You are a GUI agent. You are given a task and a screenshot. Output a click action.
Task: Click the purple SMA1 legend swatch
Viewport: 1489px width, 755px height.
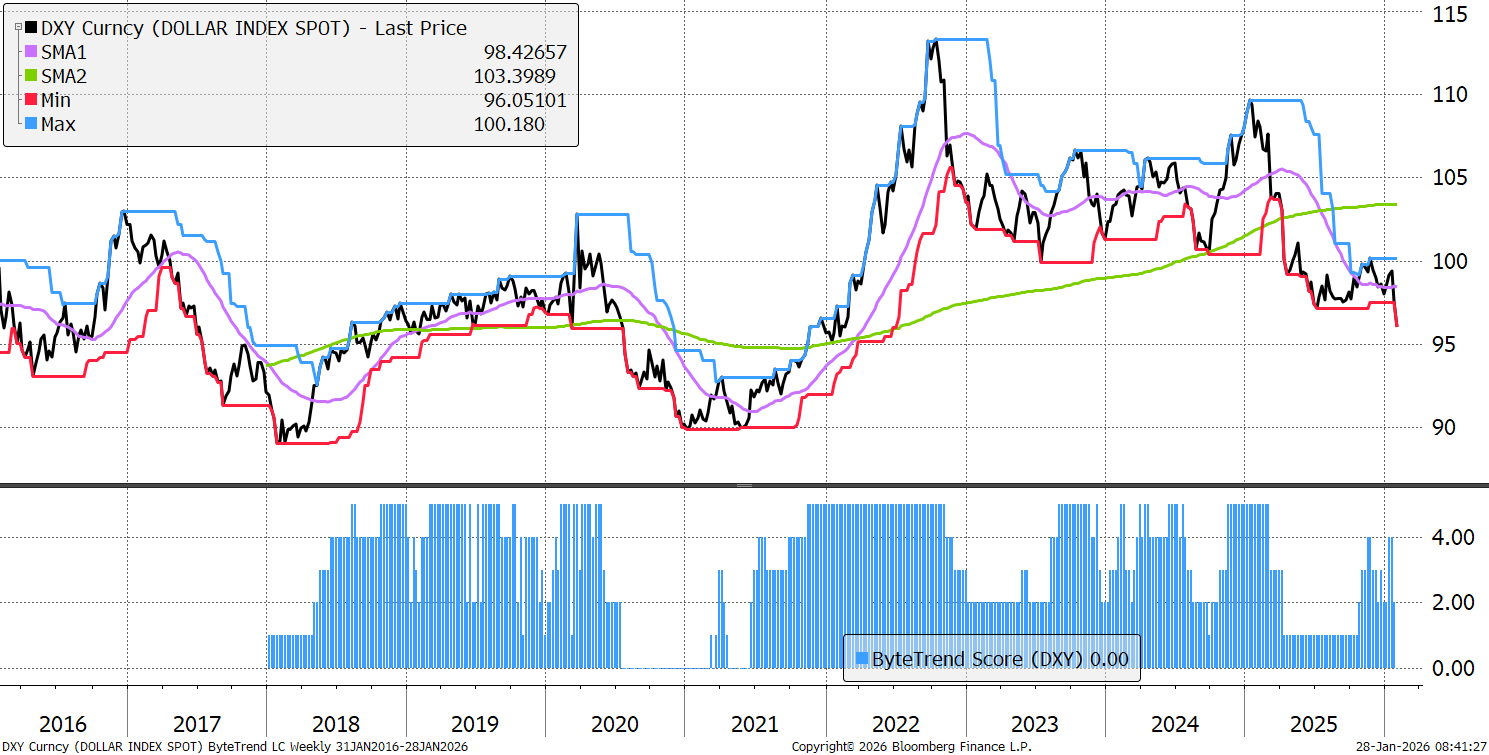31,52
